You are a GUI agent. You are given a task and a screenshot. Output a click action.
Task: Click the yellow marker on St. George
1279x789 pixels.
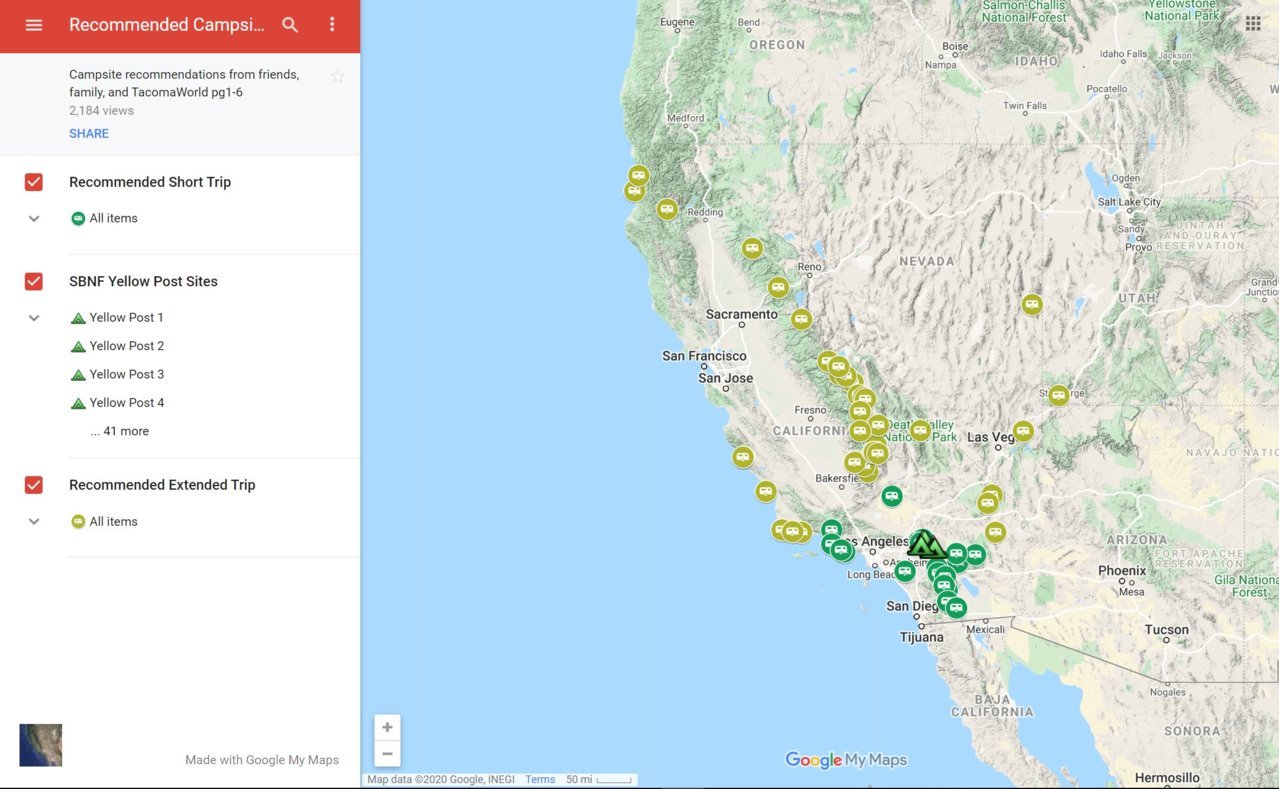[1058, 395]
